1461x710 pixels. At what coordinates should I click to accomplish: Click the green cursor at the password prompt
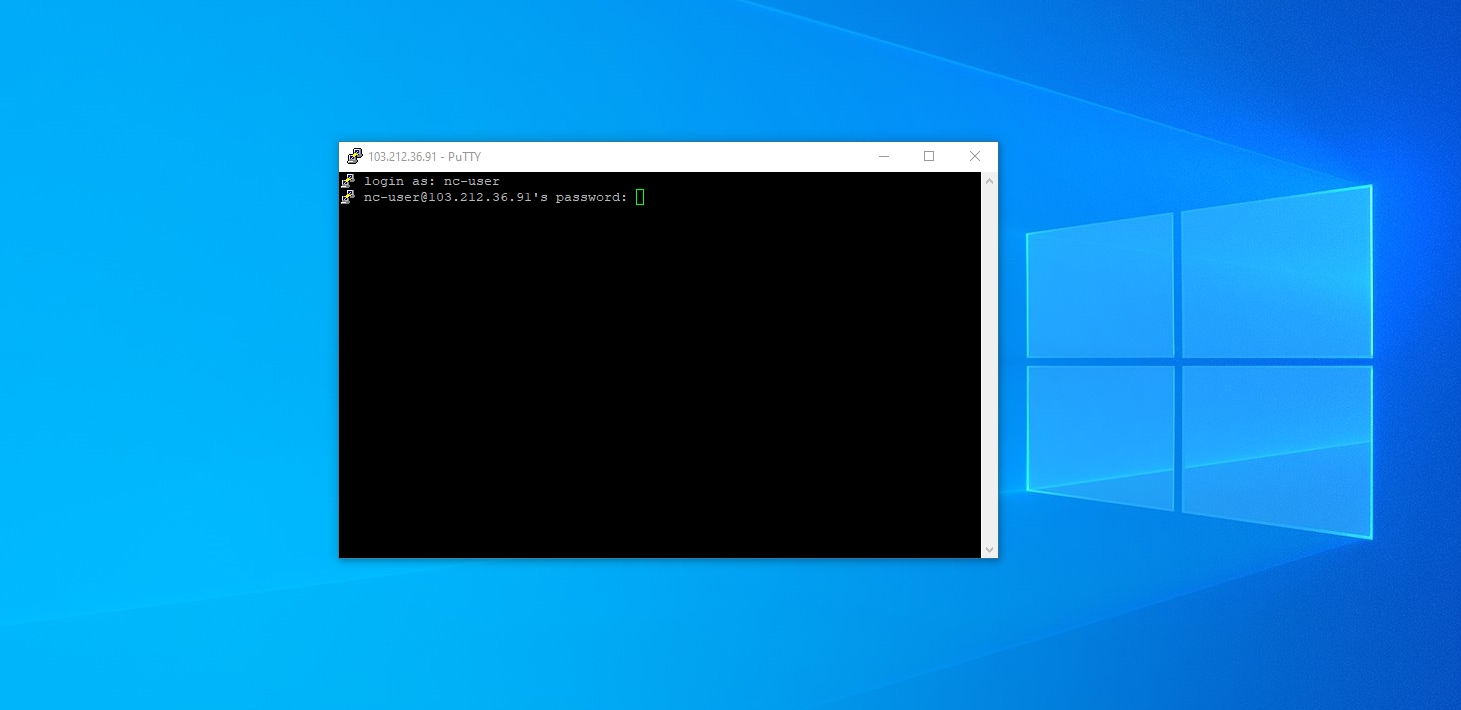click(640, 197)
